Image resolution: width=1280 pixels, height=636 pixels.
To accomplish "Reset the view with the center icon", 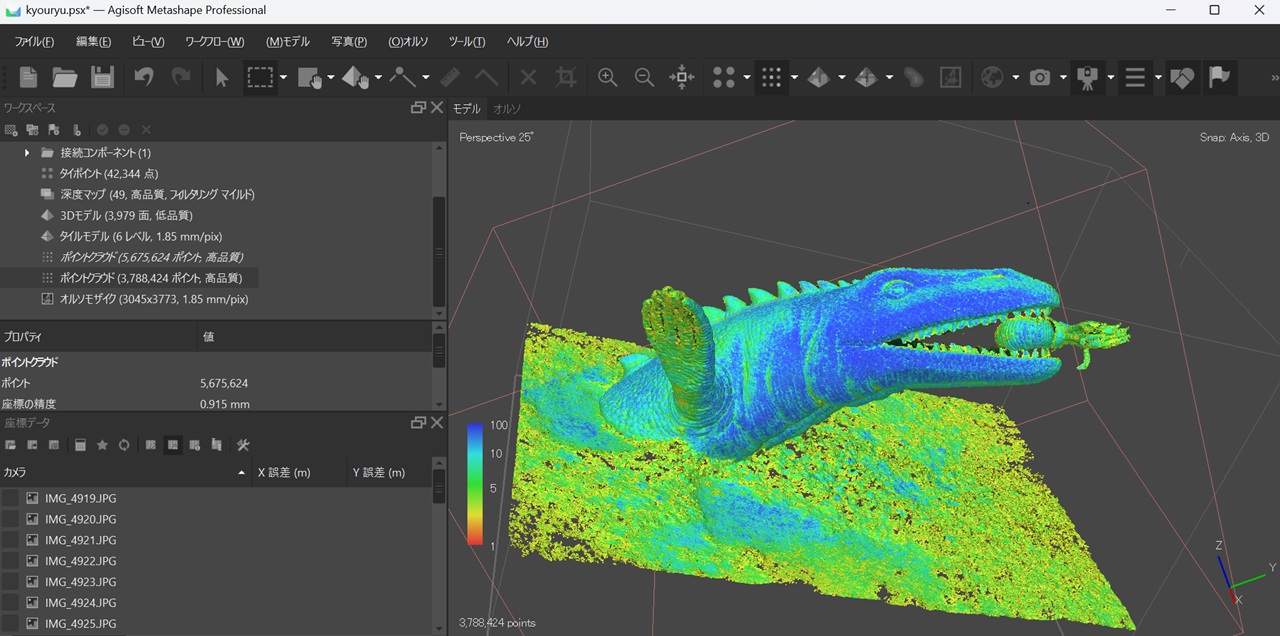I will click(x=682, y=77).
